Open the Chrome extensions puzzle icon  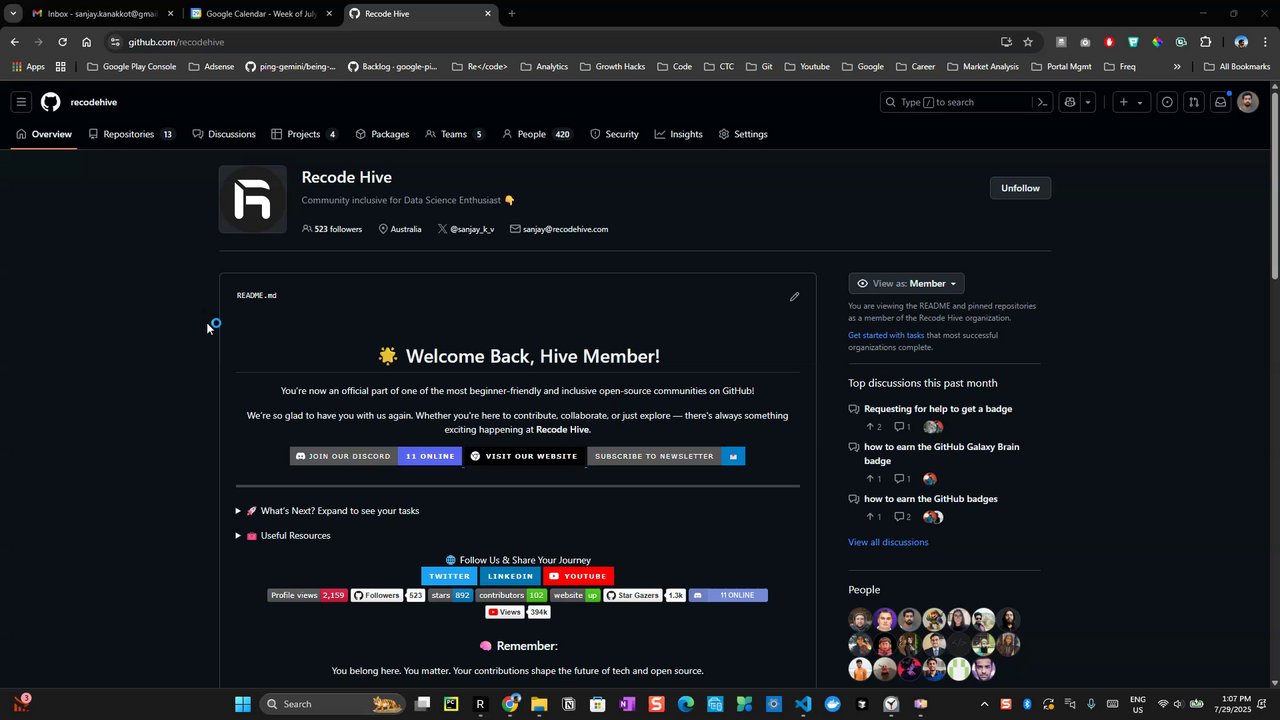click(x=1205, y=42)
